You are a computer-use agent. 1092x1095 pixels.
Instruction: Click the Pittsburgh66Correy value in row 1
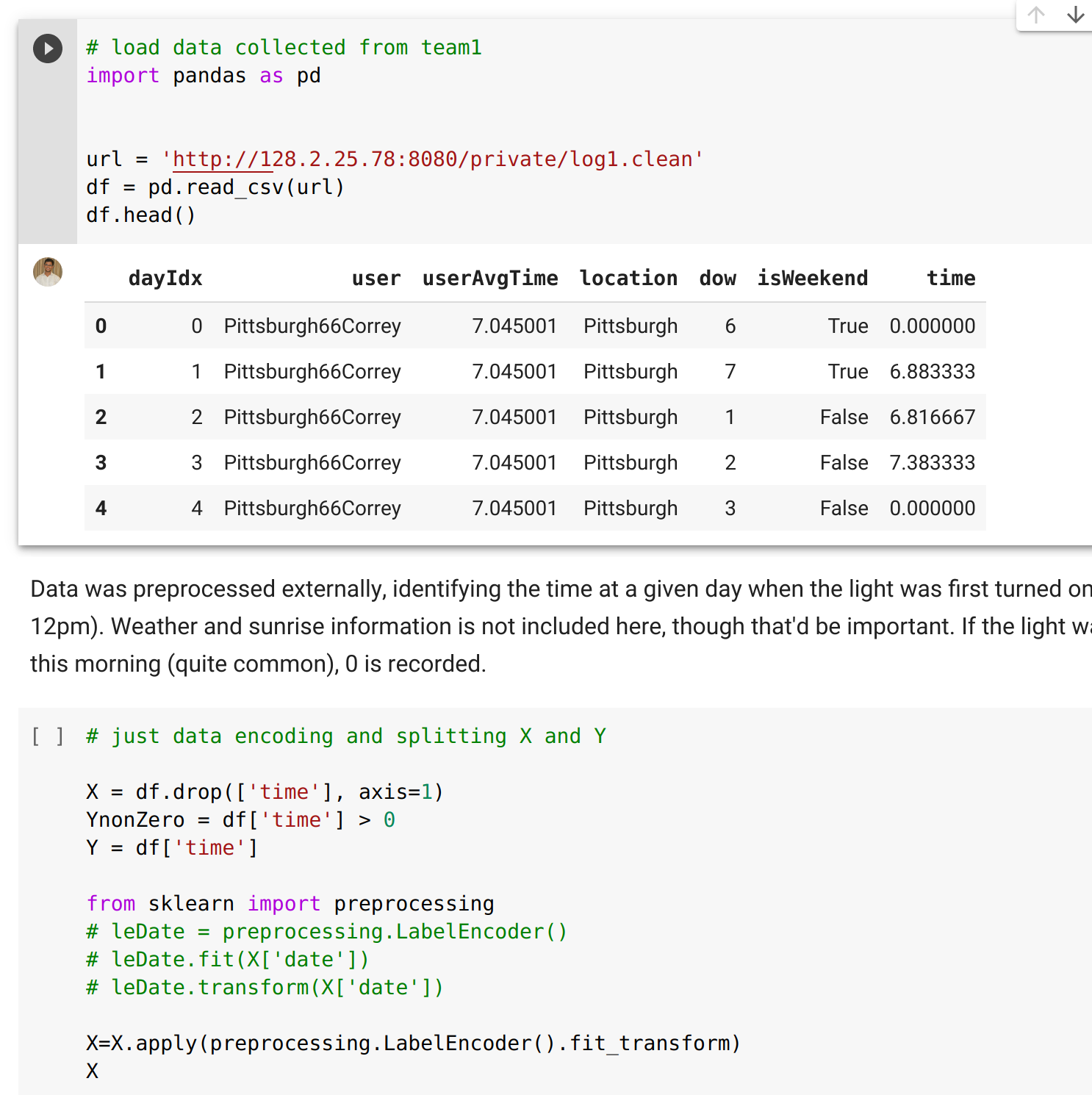click(312, 371)
